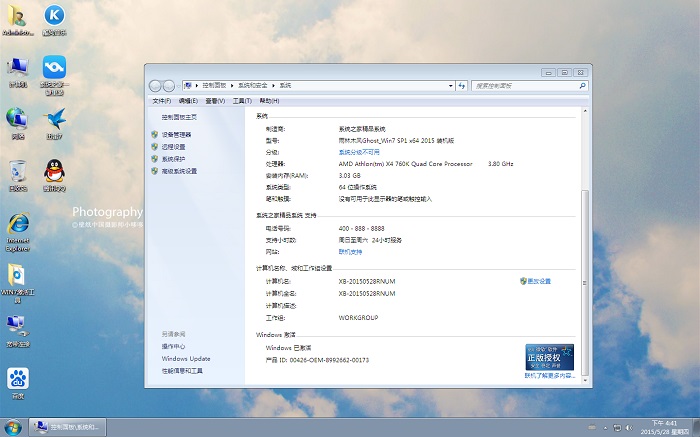This screenshot has height=437, width=700.
Task: Click the shield icon beside 远程设置
Action: pos(155,146)
